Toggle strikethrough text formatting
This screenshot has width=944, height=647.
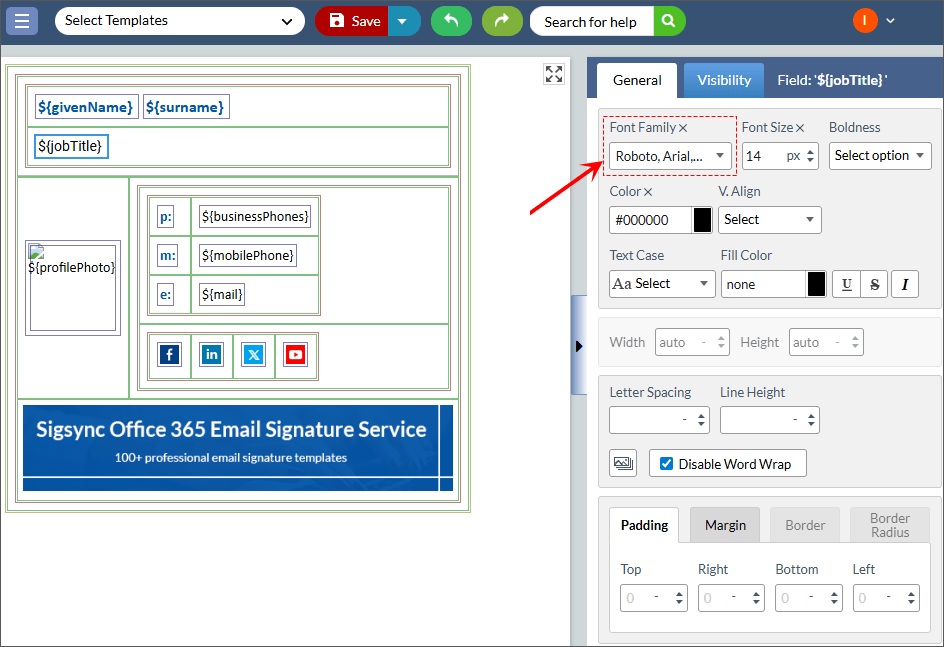pos(875,284)
